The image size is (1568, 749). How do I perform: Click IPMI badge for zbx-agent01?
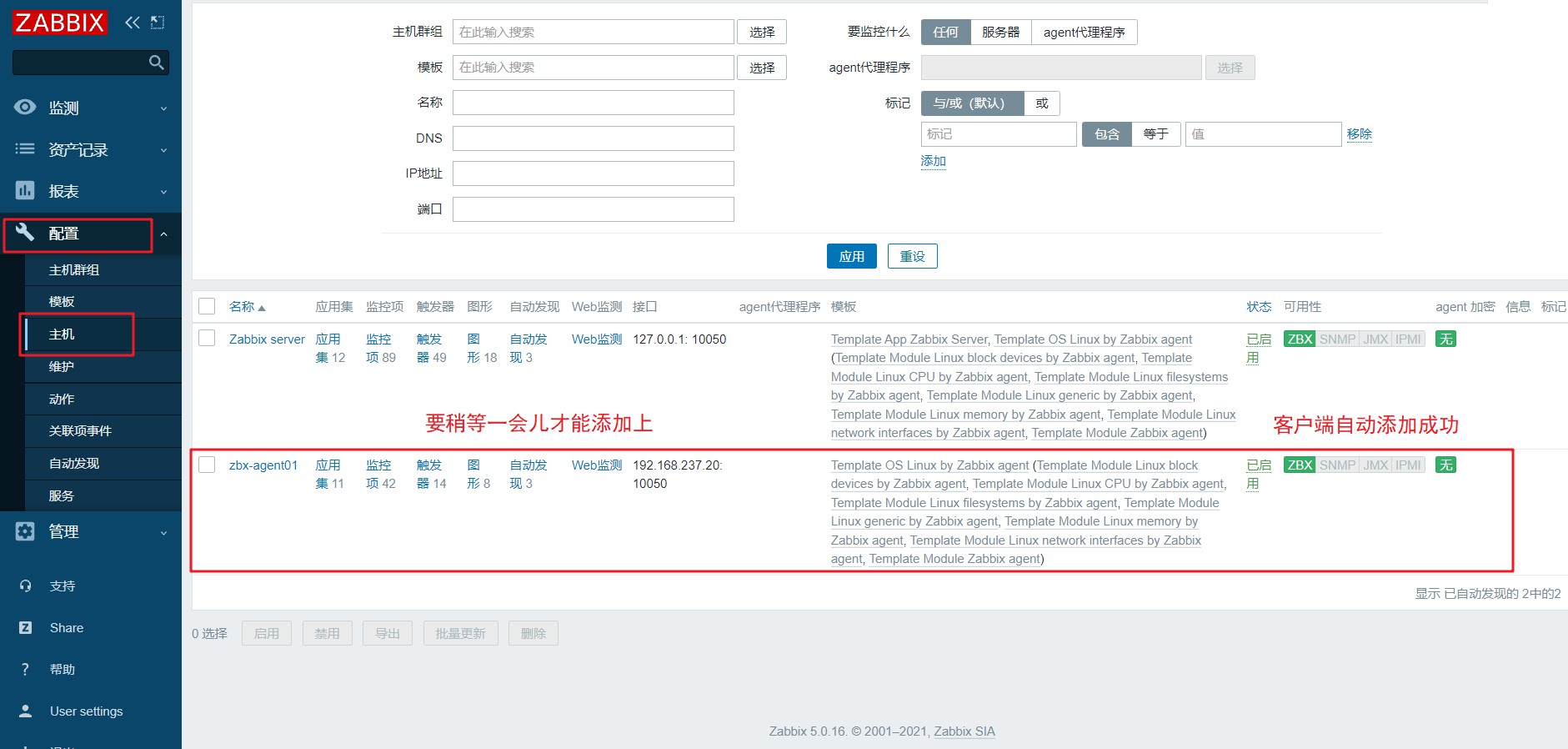click(x=1408, y=465)
